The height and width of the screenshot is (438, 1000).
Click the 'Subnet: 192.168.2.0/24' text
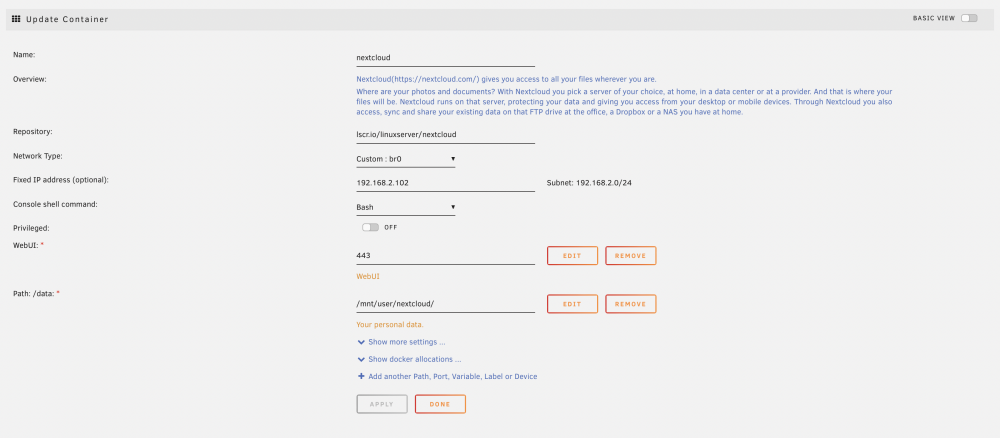(589, 183)
